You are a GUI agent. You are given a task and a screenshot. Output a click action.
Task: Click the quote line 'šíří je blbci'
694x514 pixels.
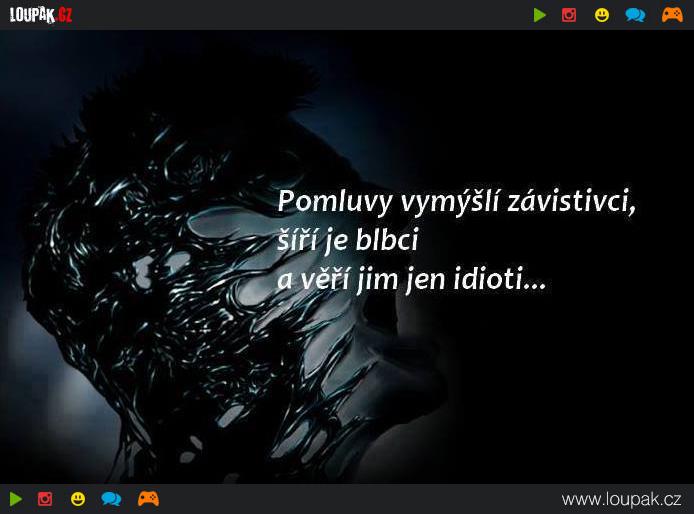(347, 242)
